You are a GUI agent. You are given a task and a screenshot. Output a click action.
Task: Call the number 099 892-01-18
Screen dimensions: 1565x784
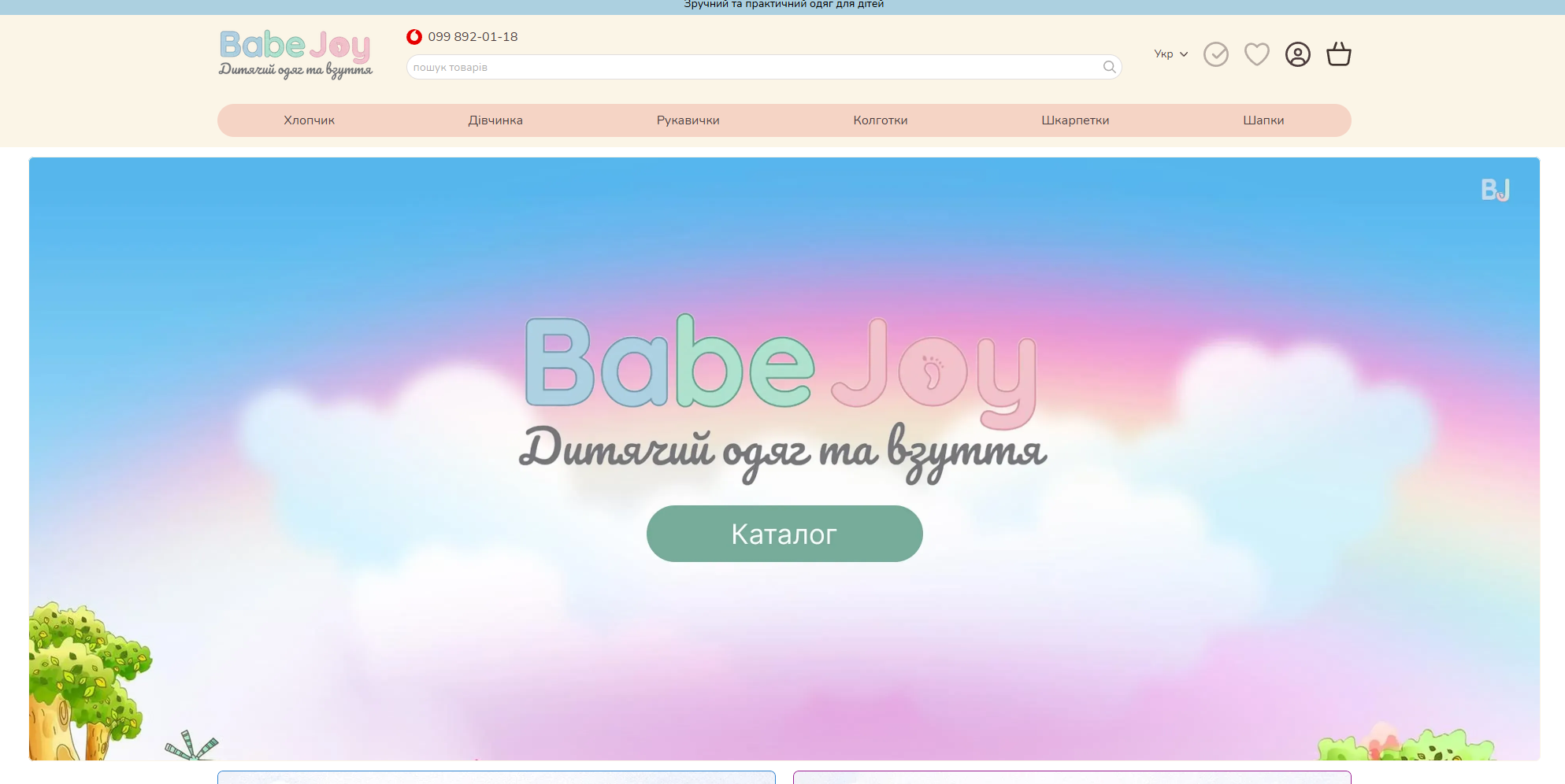coord(473,36)
